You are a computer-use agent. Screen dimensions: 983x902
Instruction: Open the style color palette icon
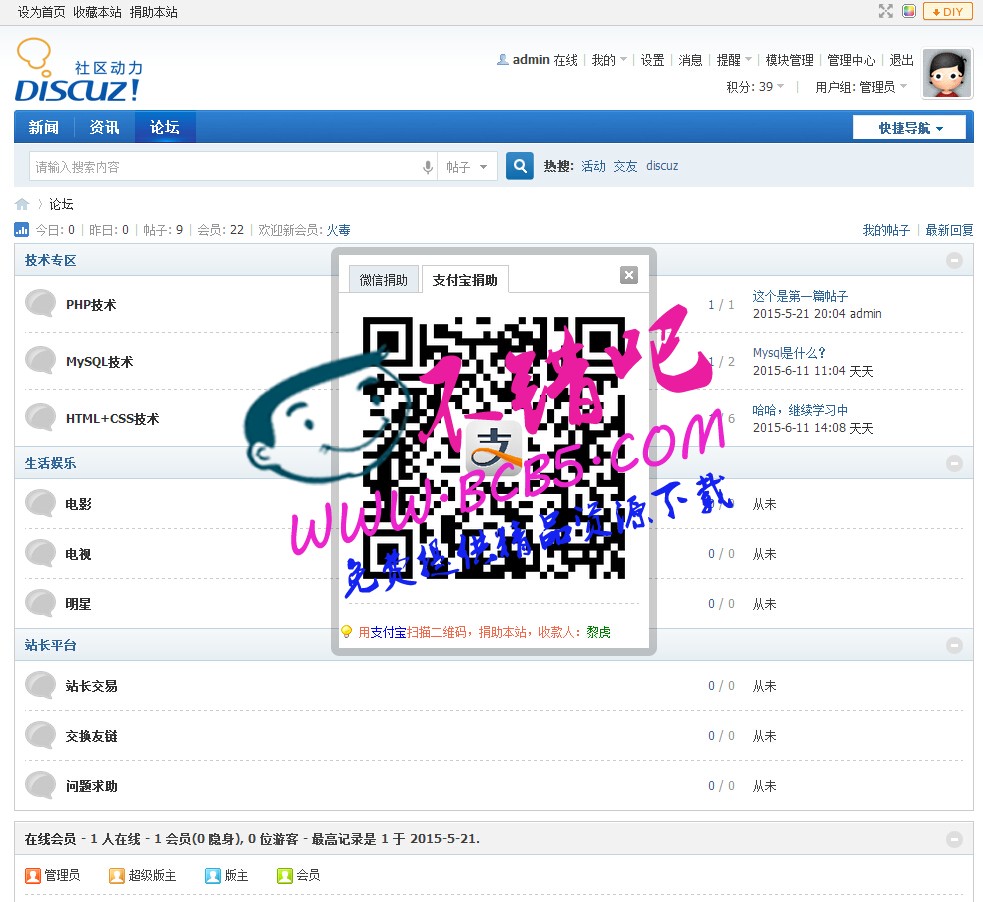pos(909,11)
